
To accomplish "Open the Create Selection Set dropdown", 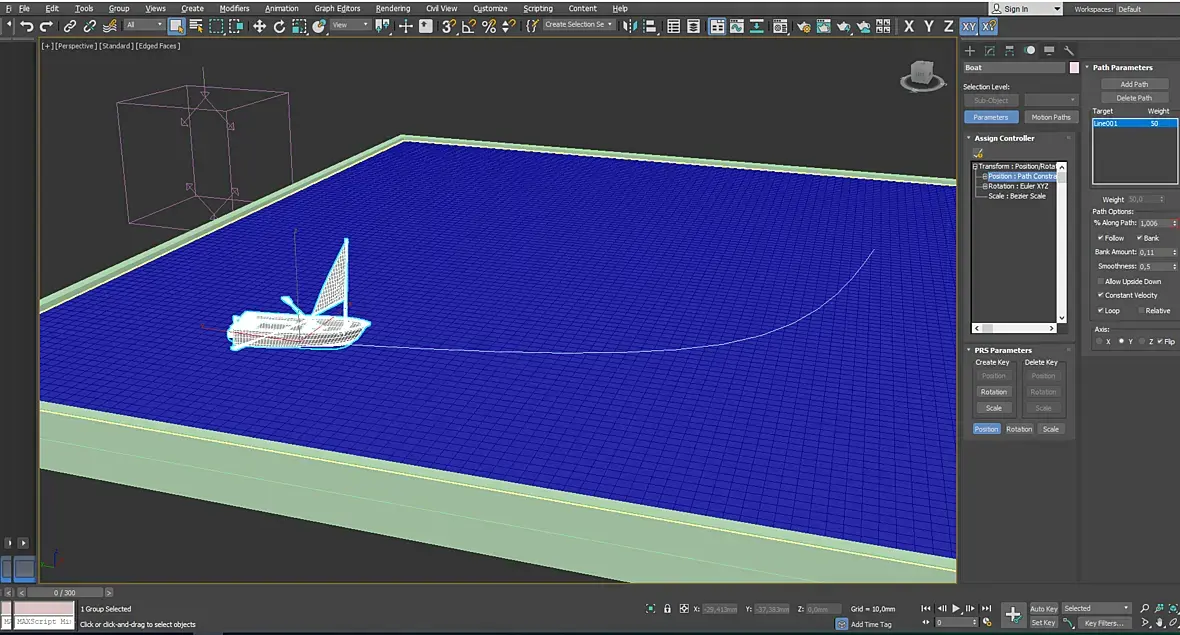I will click(x=578, y=25).
